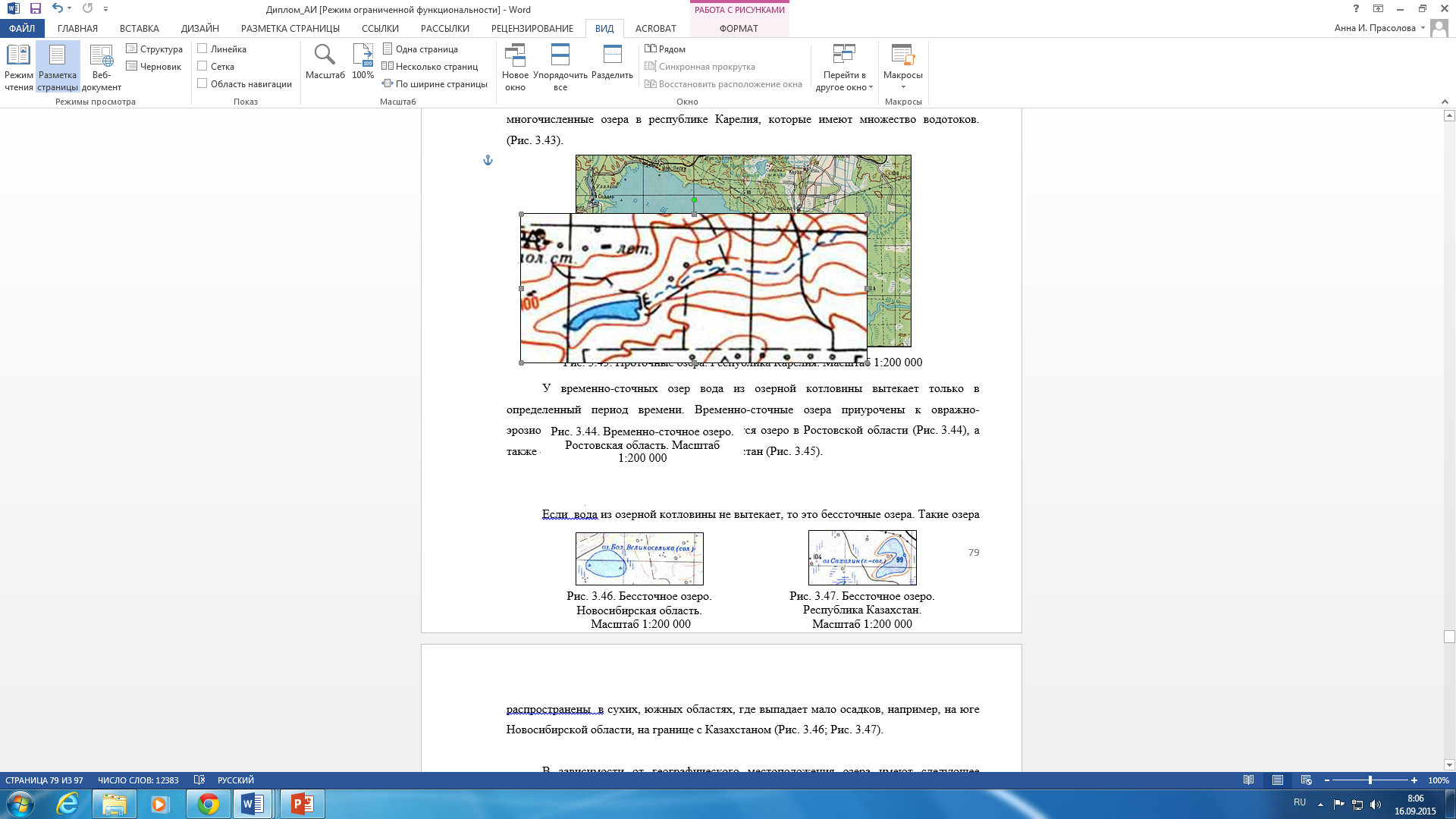This screenshot has width=1456, height=819.
Task: Select web layout icon in the status bar
Action: pyautogui.click(x=1306, y=780)
